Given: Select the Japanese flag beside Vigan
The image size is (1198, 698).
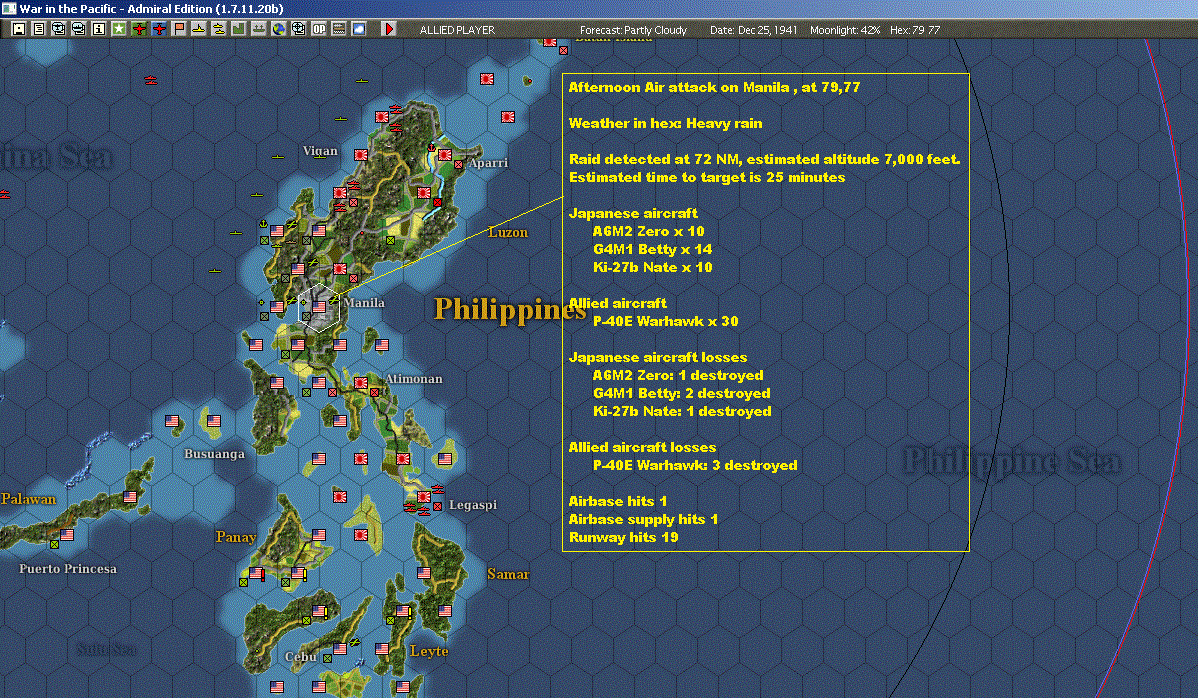Looking at the screenshot, I should pos(361,155).
